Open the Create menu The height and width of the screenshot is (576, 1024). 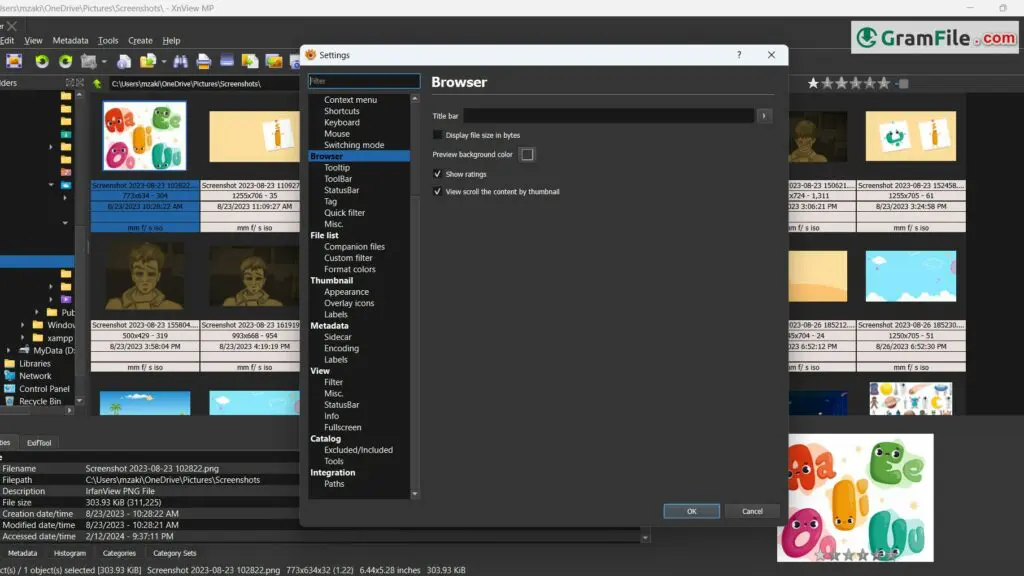pyautogui.click(x=140, y=40)
